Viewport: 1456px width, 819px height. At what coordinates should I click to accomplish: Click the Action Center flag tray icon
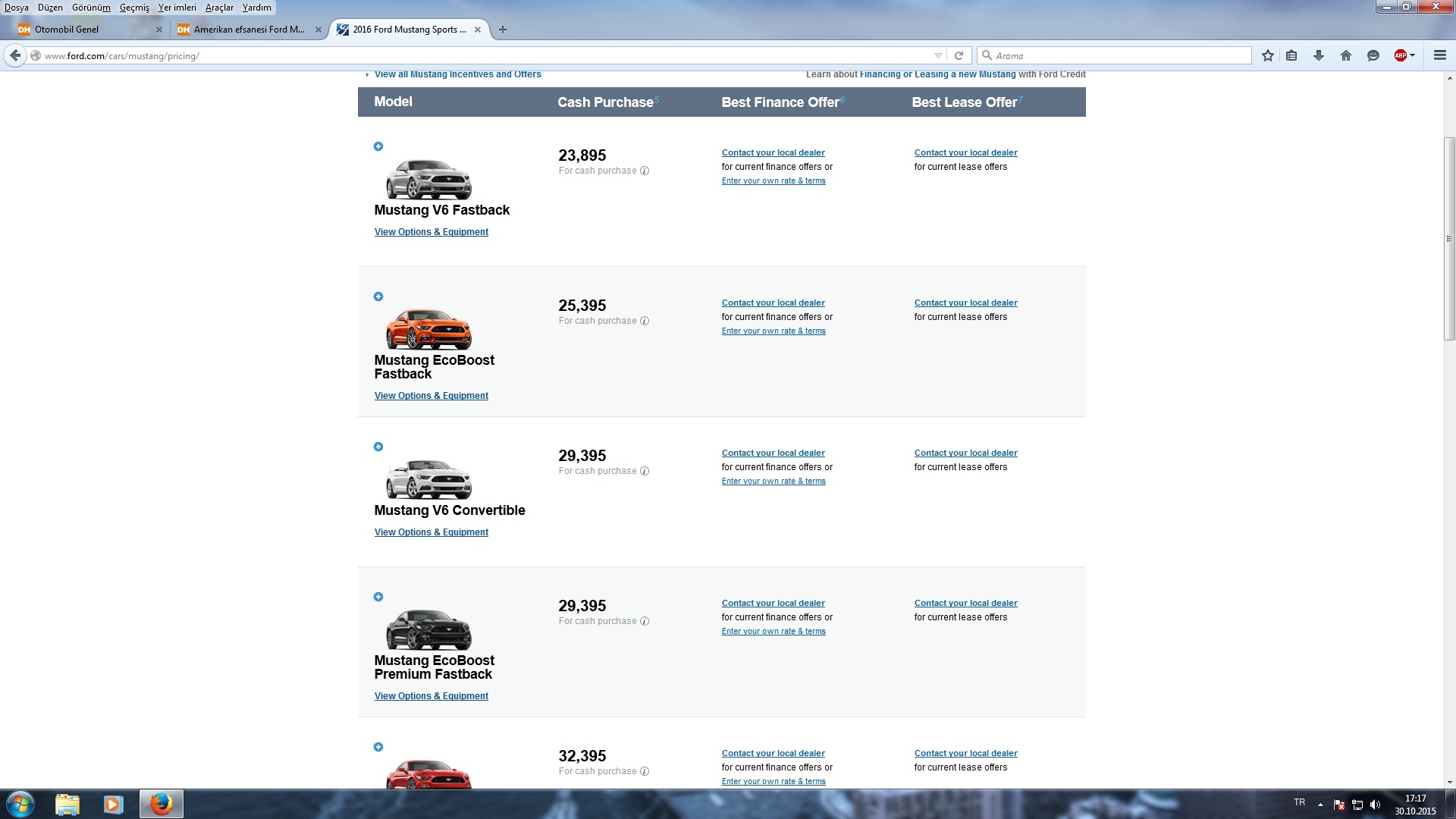click(1339, 805)
